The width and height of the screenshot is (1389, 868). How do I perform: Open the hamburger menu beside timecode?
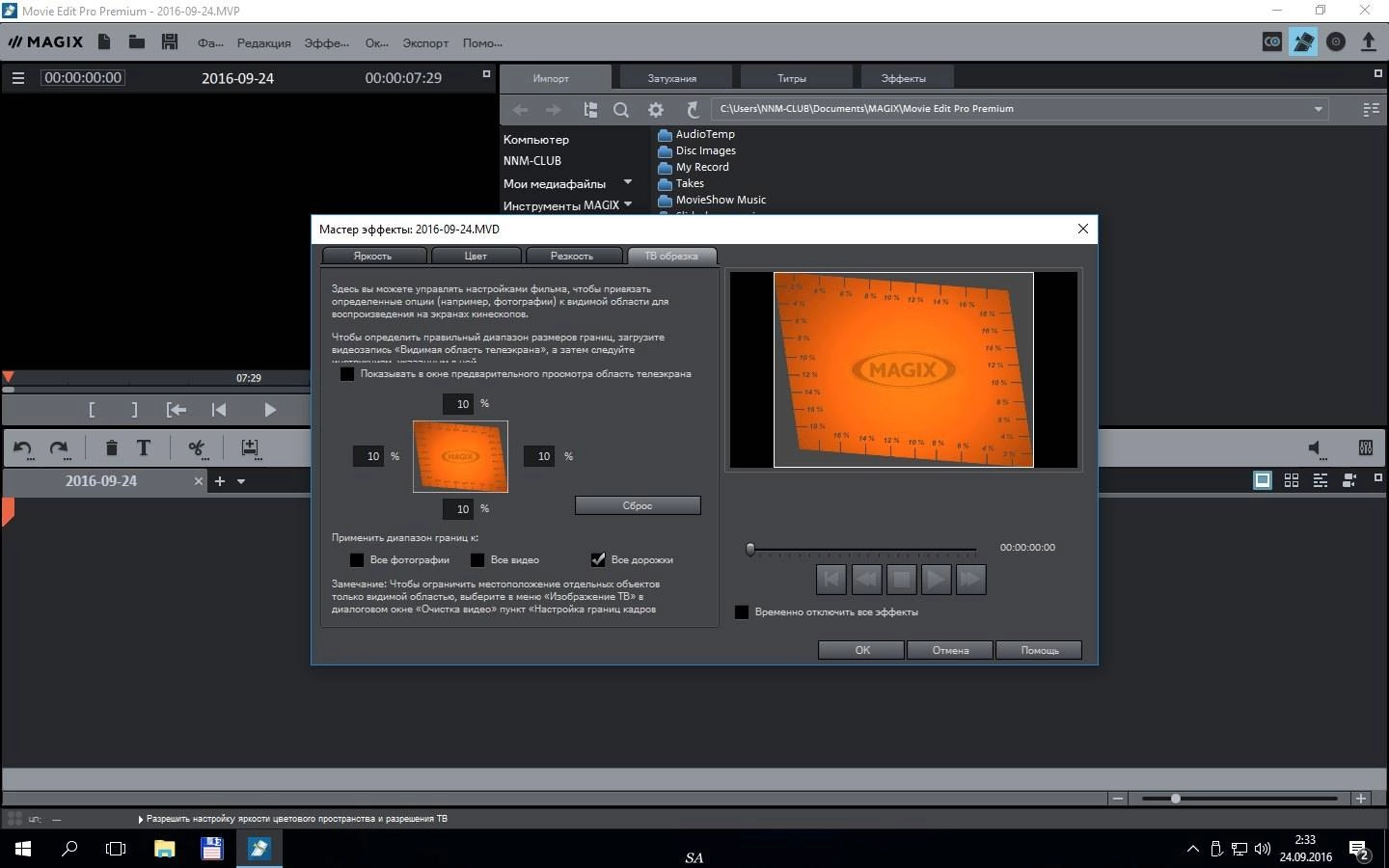pos(17,78)
